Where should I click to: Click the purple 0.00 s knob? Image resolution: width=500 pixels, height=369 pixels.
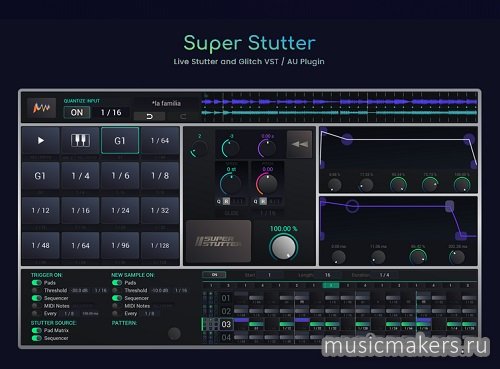(267, 148)
